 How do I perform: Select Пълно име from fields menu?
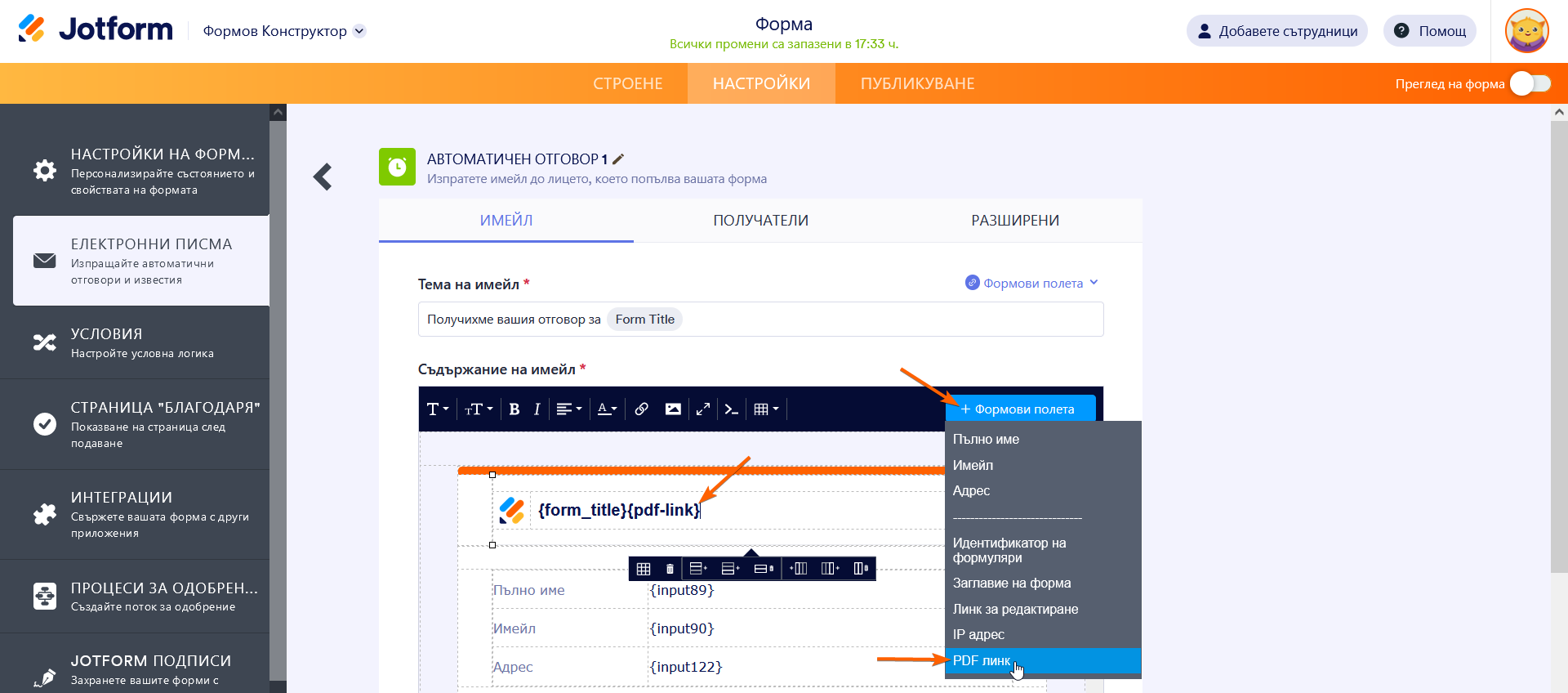point(1043,439)
